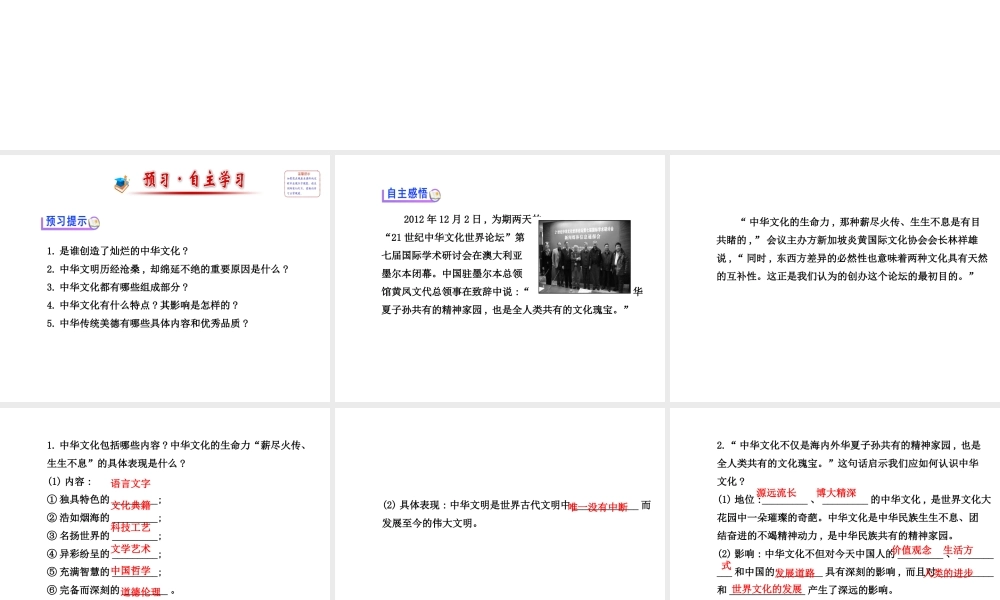
Task: Click the red answer 文化典籍
Action: (131, 505)
